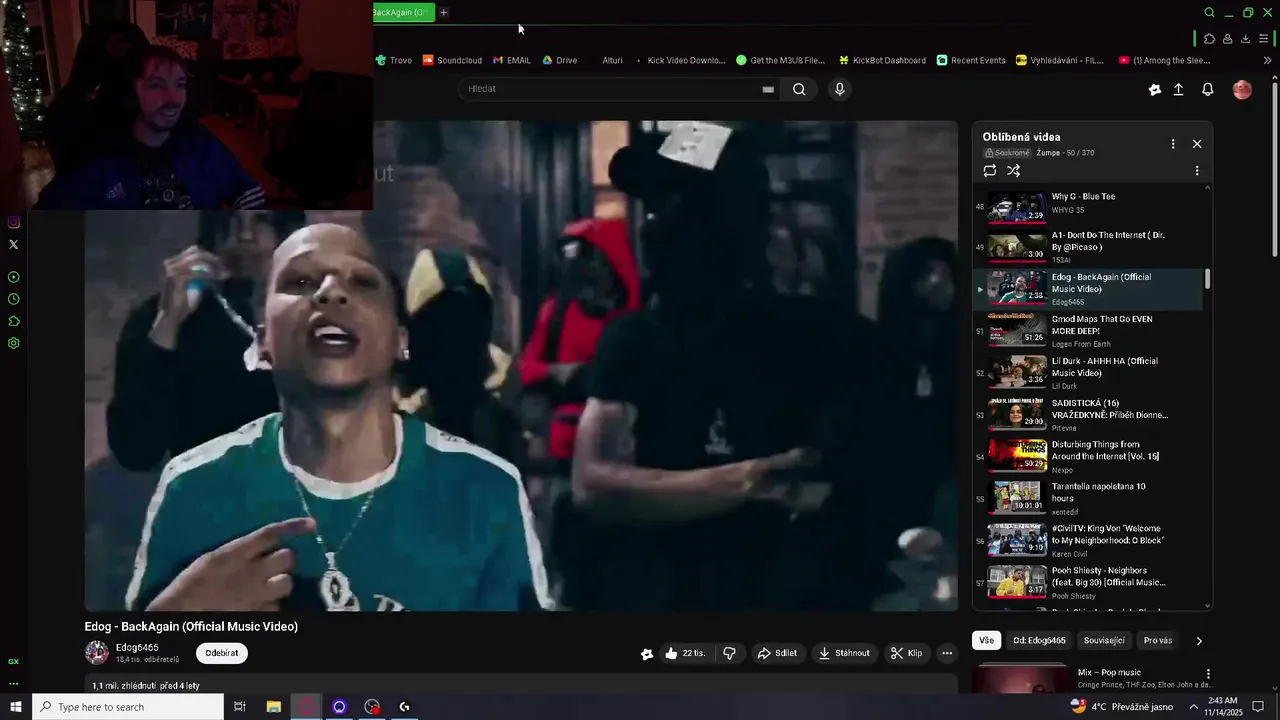Viewport: 1280px width, 720px height.
Task: Open the Soundcloud bookmark
Action: 452,60
